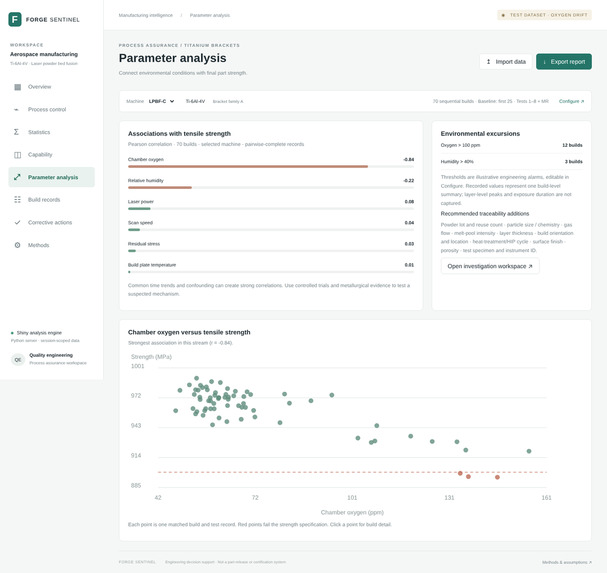
Task: Open the Configure link
Action: [571, 101]
